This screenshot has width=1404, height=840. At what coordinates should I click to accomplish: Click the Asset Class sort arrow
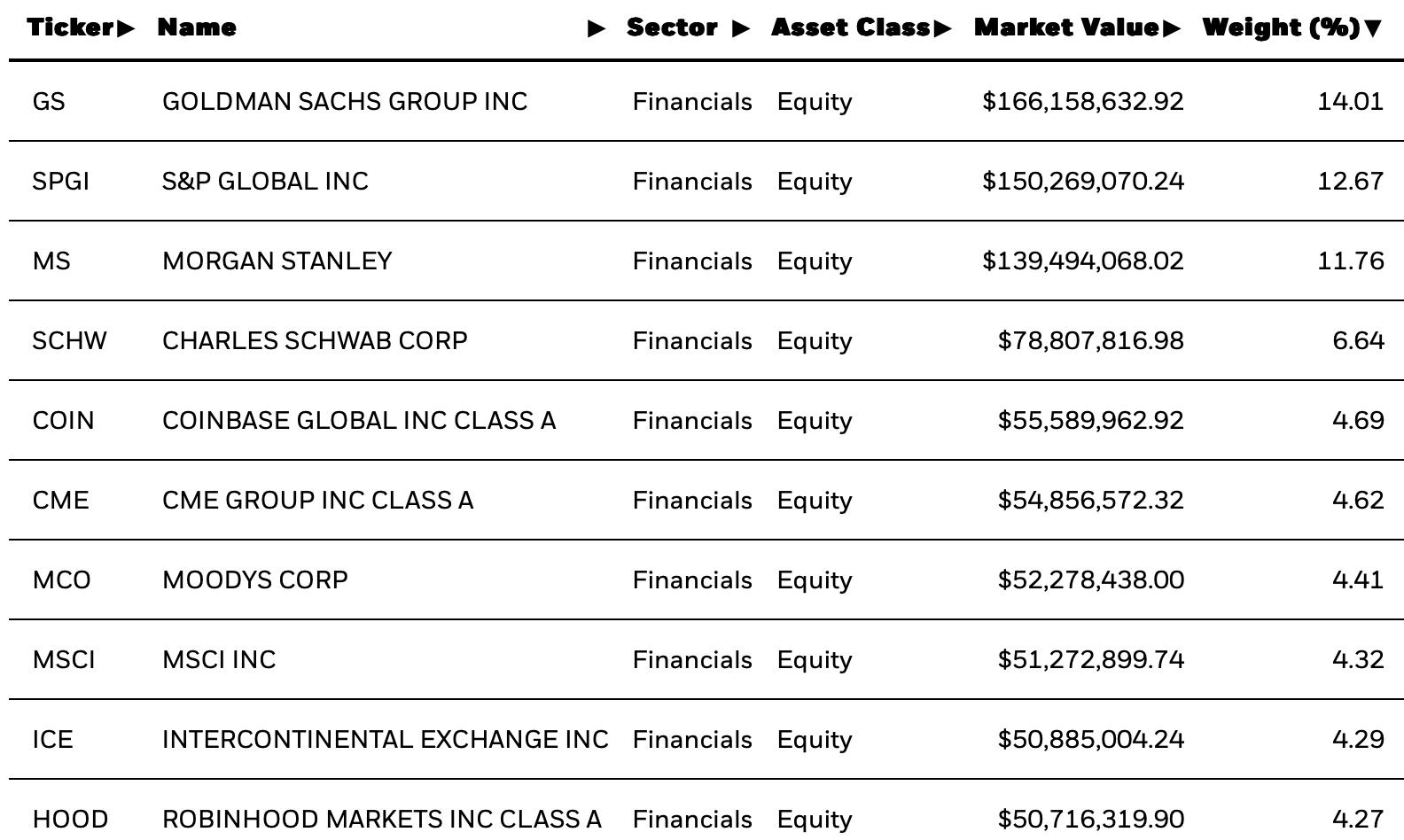[x=942, y=28]
